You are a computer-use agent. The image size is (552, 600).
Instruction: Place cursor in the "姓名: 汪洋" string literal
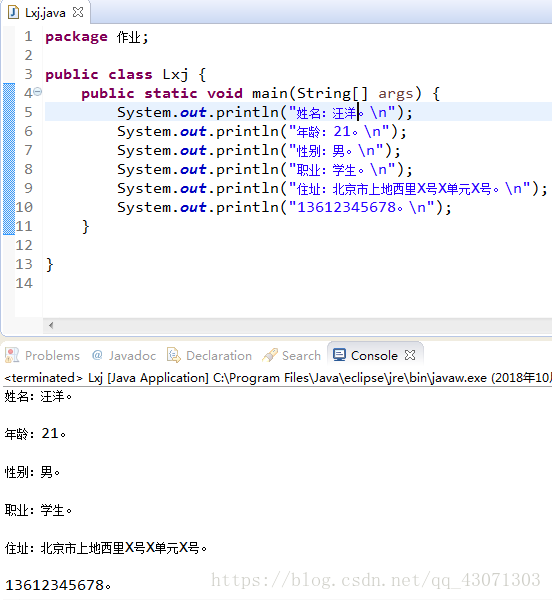(342, 112)
